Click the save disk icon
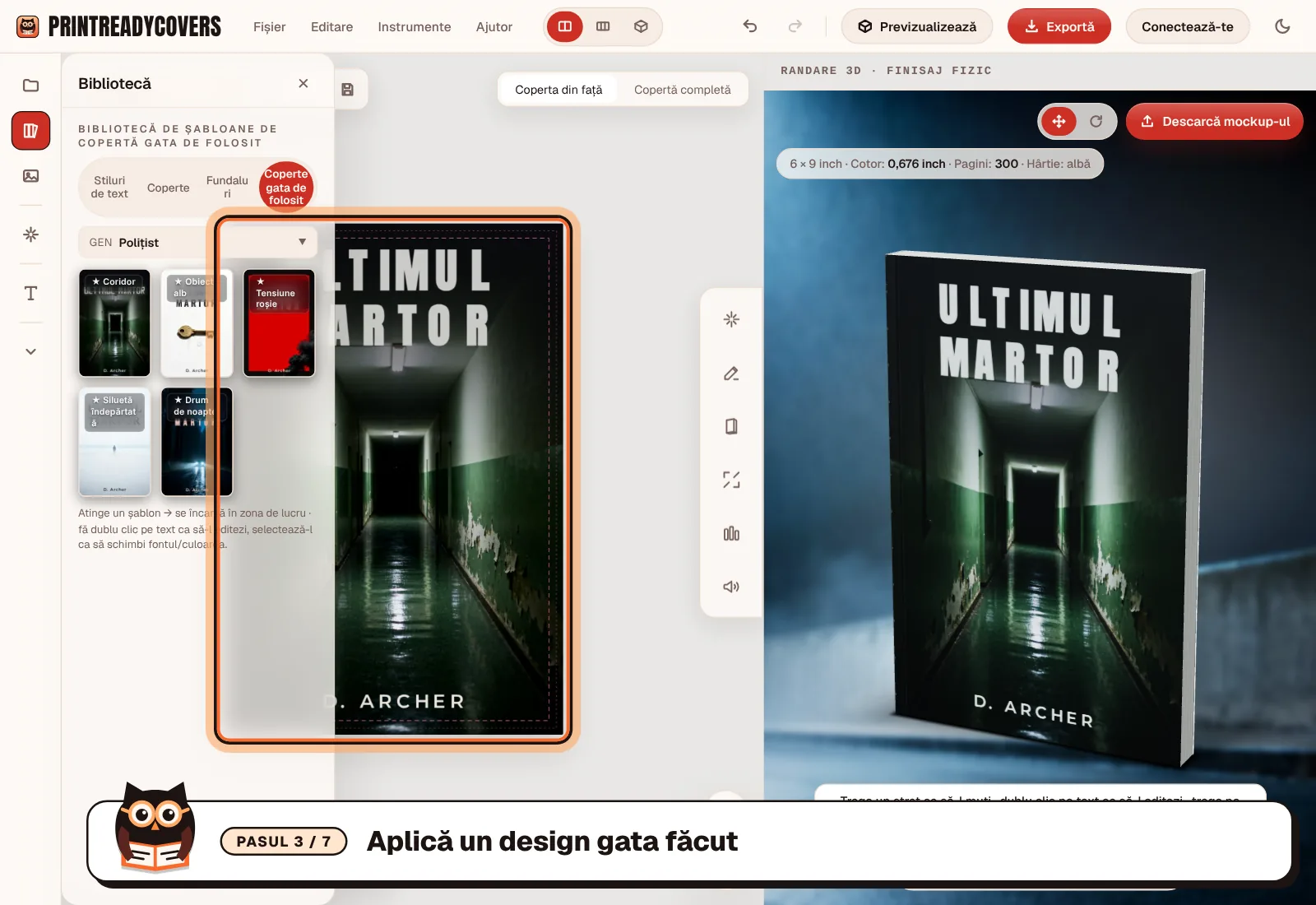 pyautogui.click(x=348, y=90)
